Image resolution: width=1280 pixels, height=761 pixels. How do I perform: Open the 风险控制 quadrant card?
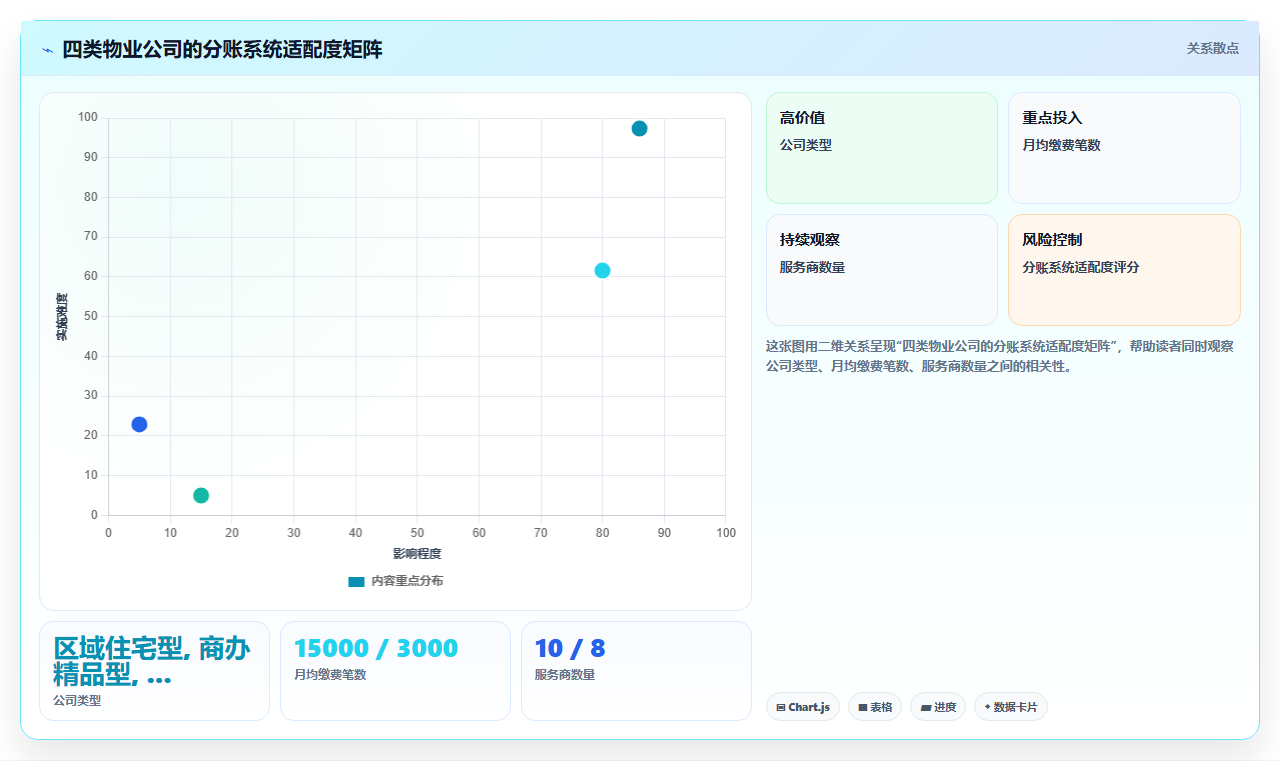click(1124, 270)
